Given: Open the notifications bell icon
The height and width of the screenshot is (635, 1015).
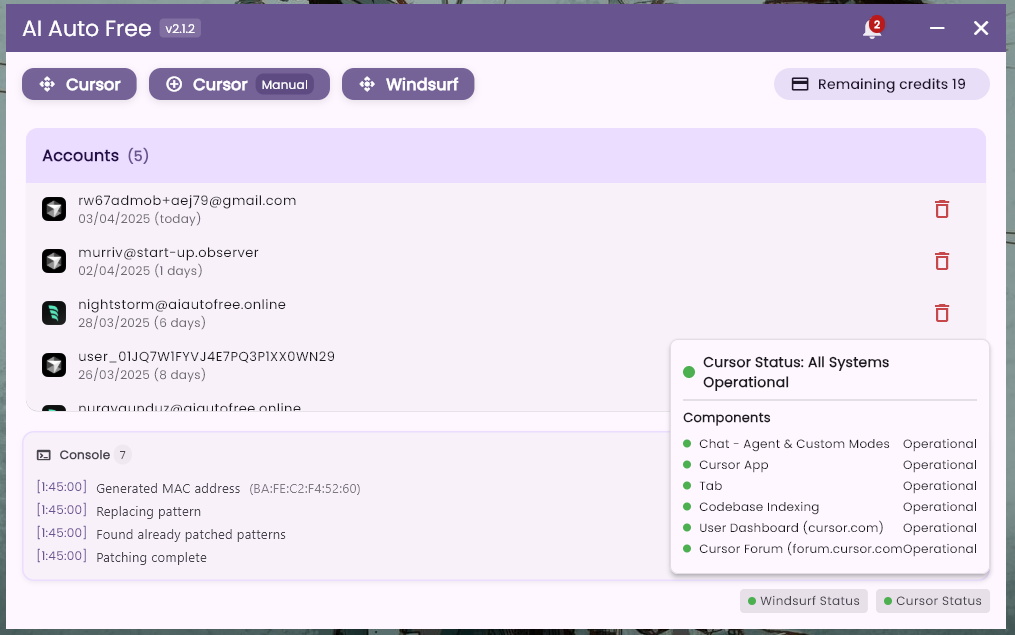Looking at the screenshot, I should [872, 29].
